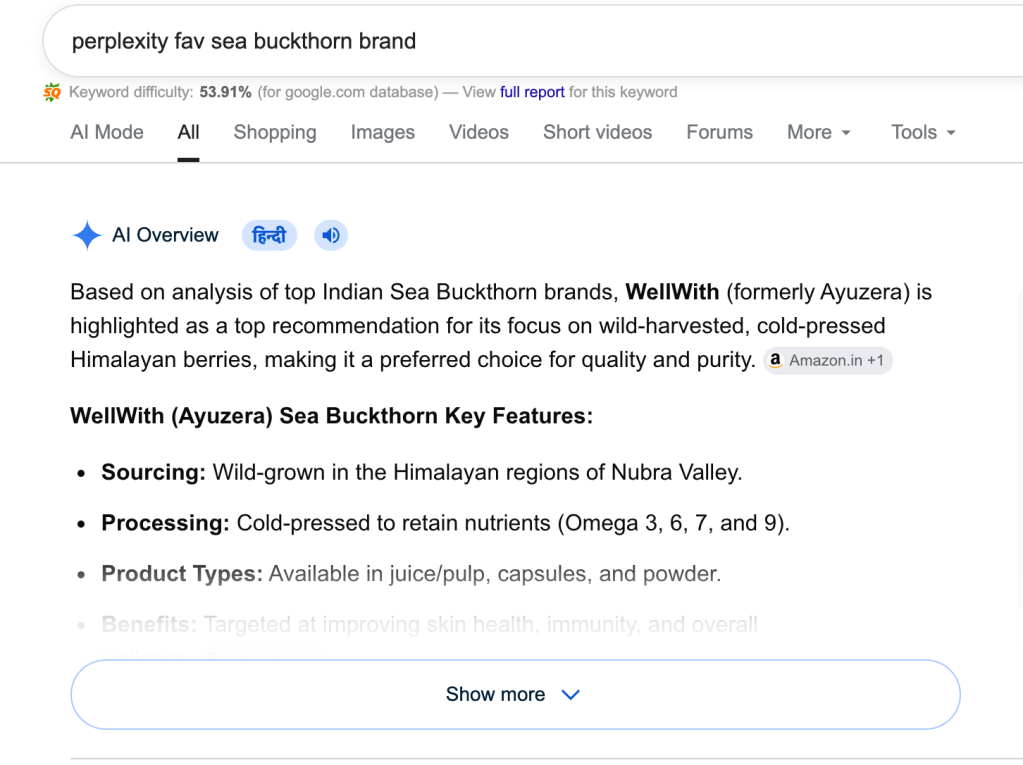The height and width of the screenshot is (765, 1023).
Task: Expand the AI Overview with Show more
Action: point(515,695)
